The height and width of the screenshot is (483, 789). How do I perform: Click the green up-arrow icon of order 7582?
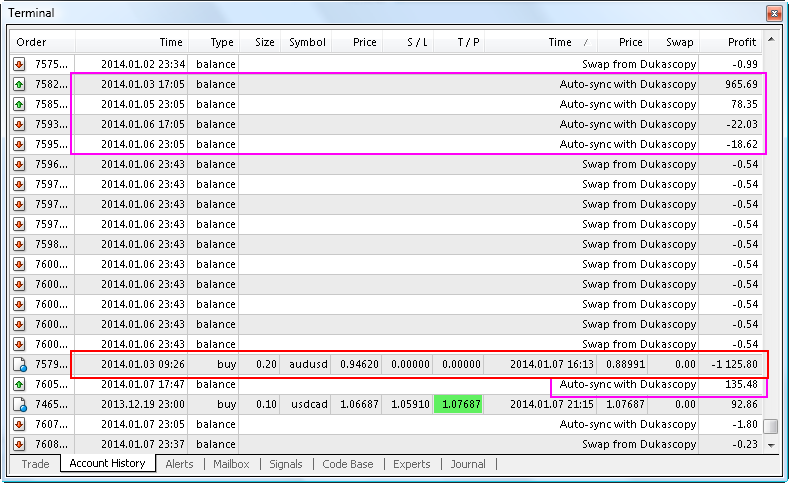19,85
